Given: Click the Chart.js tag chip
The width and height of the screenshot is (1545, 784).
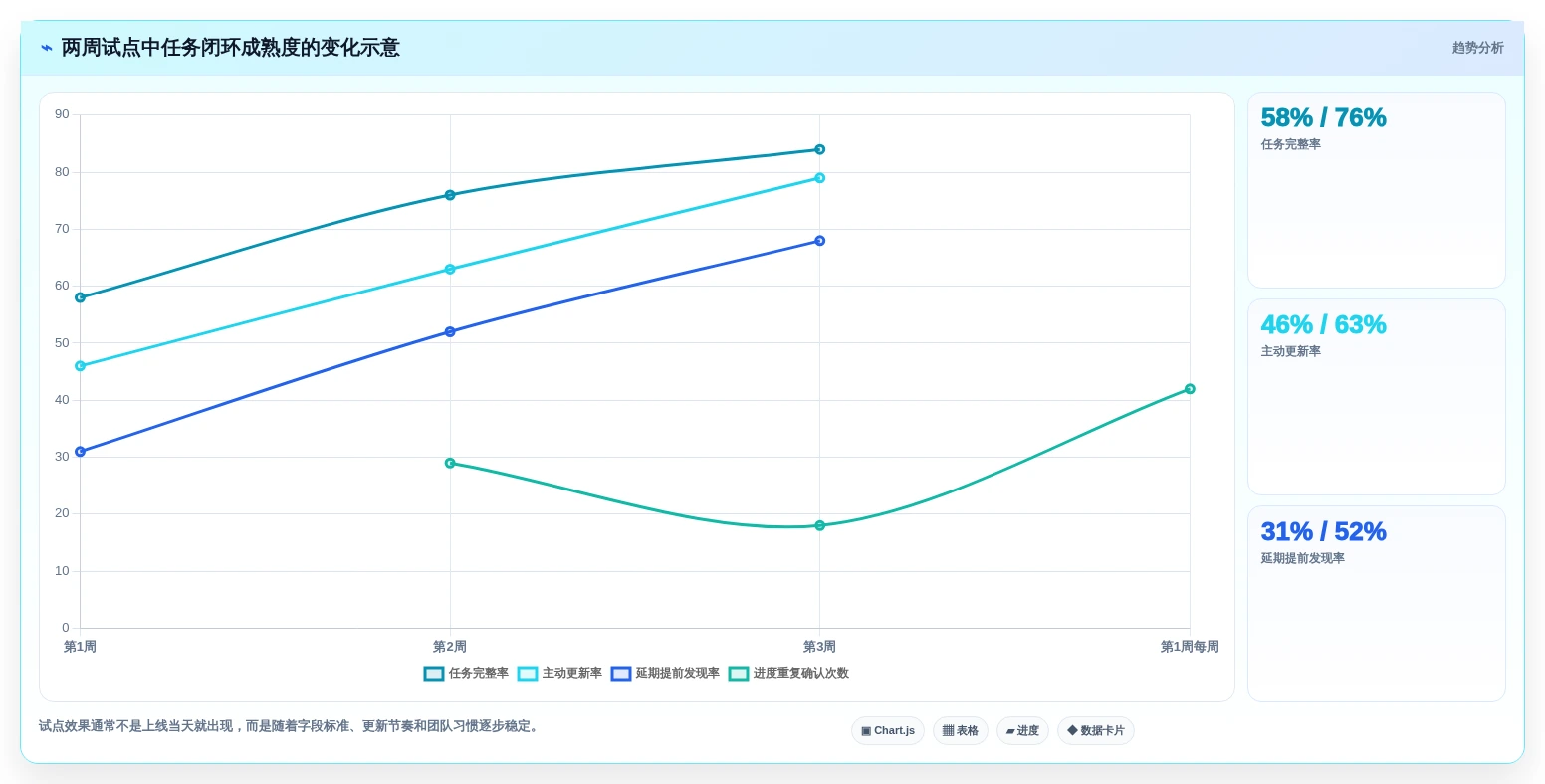Looking at the screenshot, I should point(888,731).
